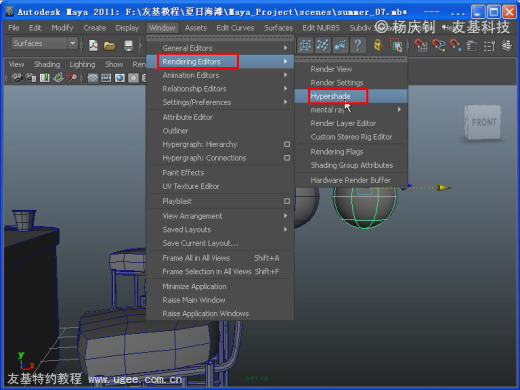Click the camera attributes icon in panel toolbar
Screen dimensions: 520x390
coord(31,78)
